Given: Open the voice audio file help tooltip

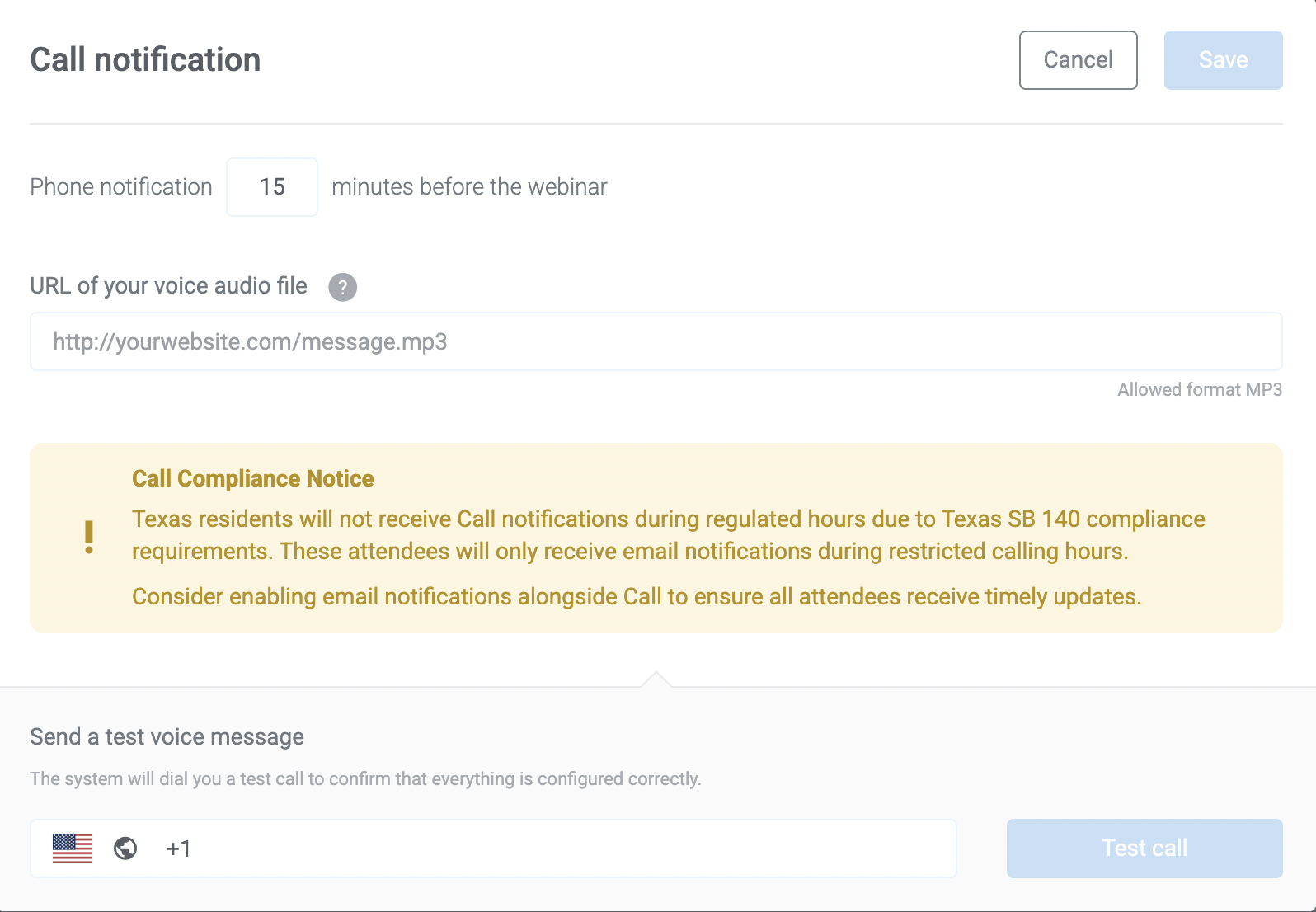Looking at the screenshot, I should click(342, 287).
